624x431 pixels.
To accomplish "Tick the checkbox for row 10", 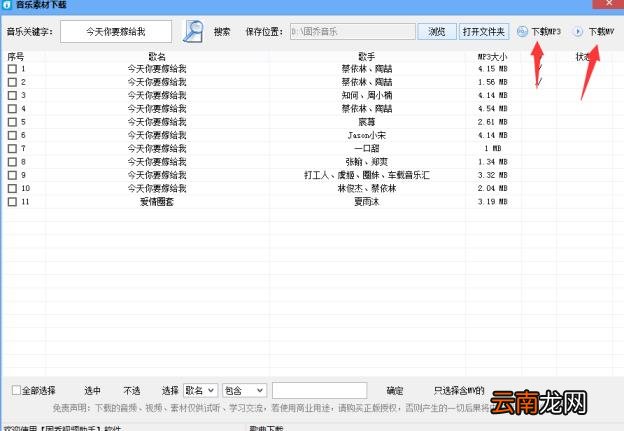I will click(12, 188).
